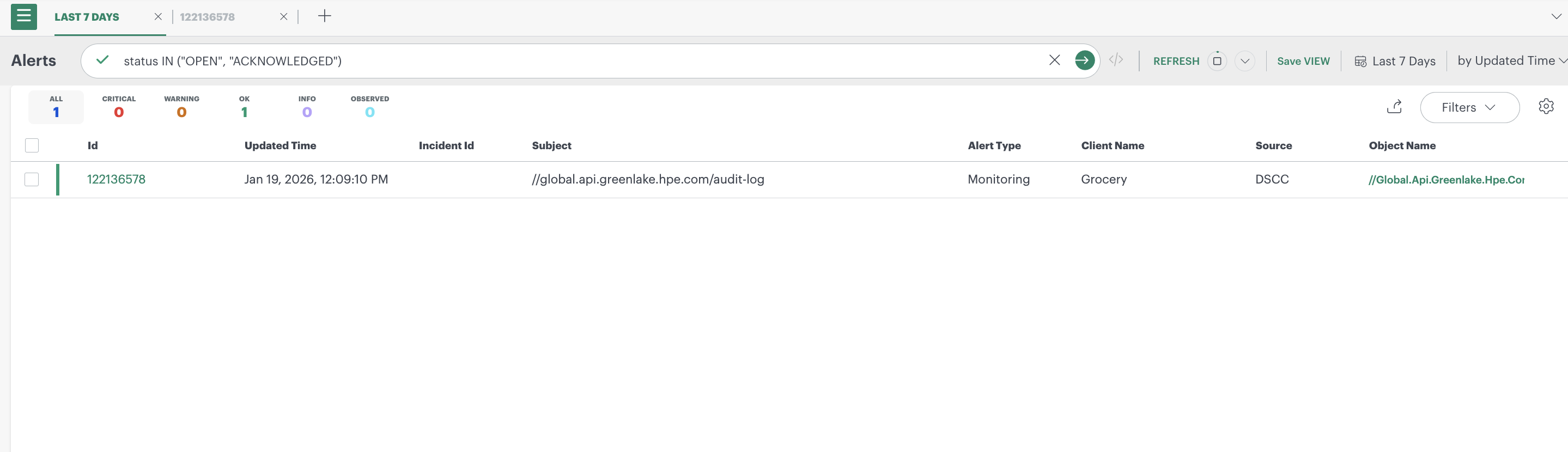Open the by Updated Time sort dropdown
The image size is (1568, 452).
click(x=1511, y=60)
